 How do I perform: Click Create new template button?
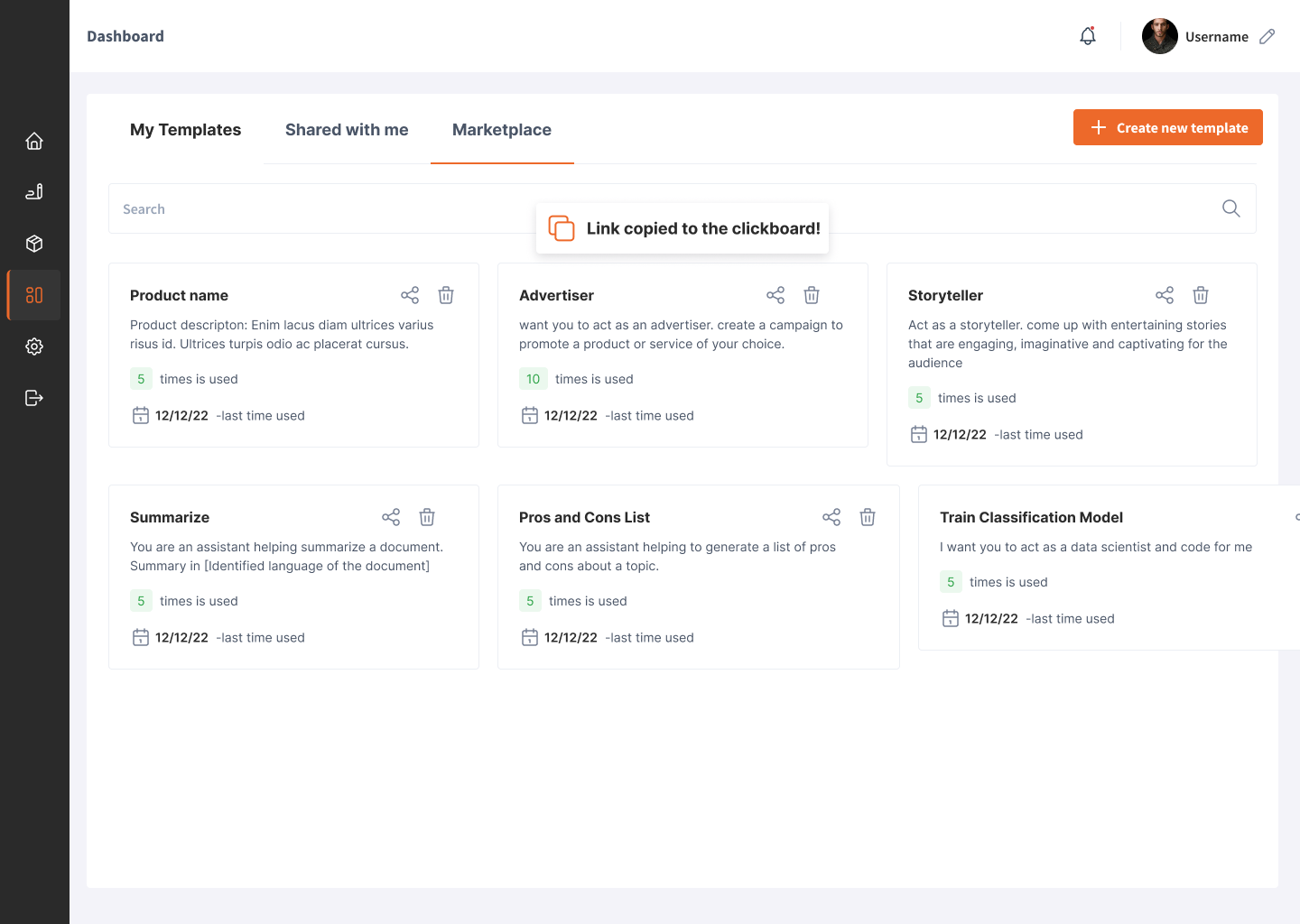coord(1167,127)
